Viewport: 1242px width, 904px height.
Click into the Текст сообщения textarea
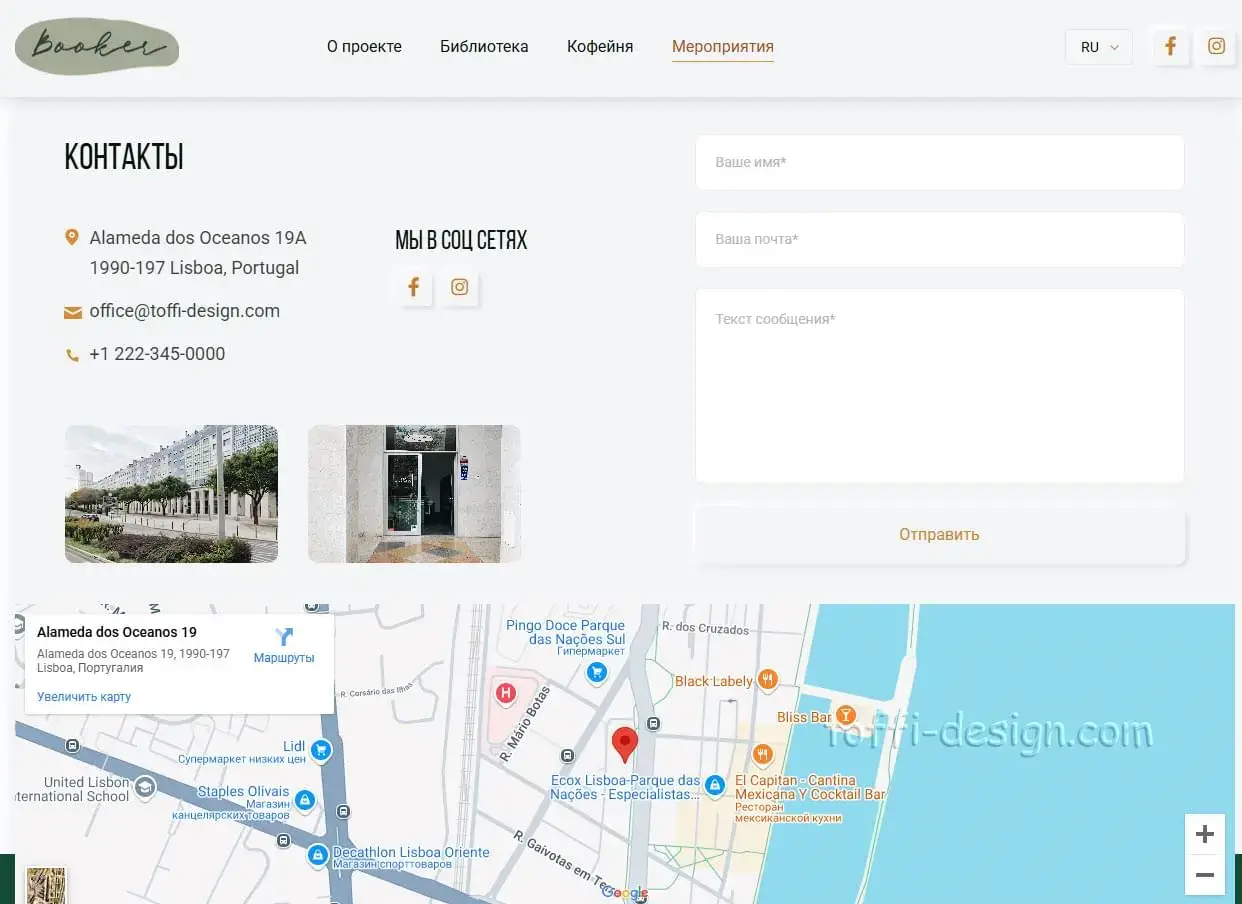pos(939,385)
